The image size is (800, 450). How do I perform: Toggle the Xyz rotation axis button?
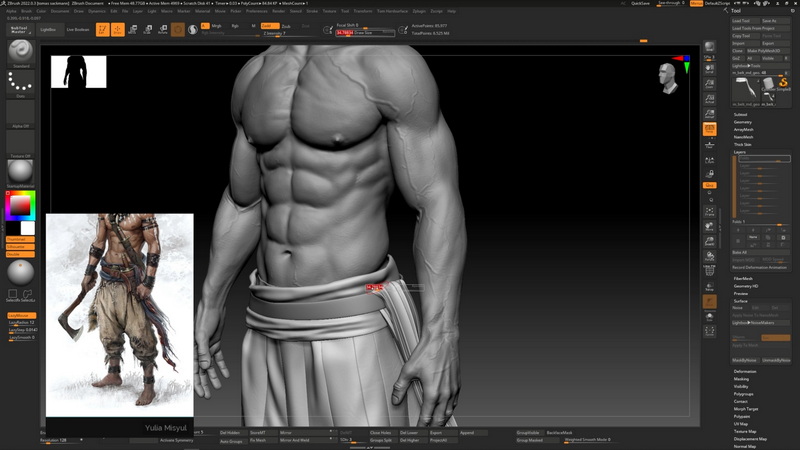click(x=709, y=185)
